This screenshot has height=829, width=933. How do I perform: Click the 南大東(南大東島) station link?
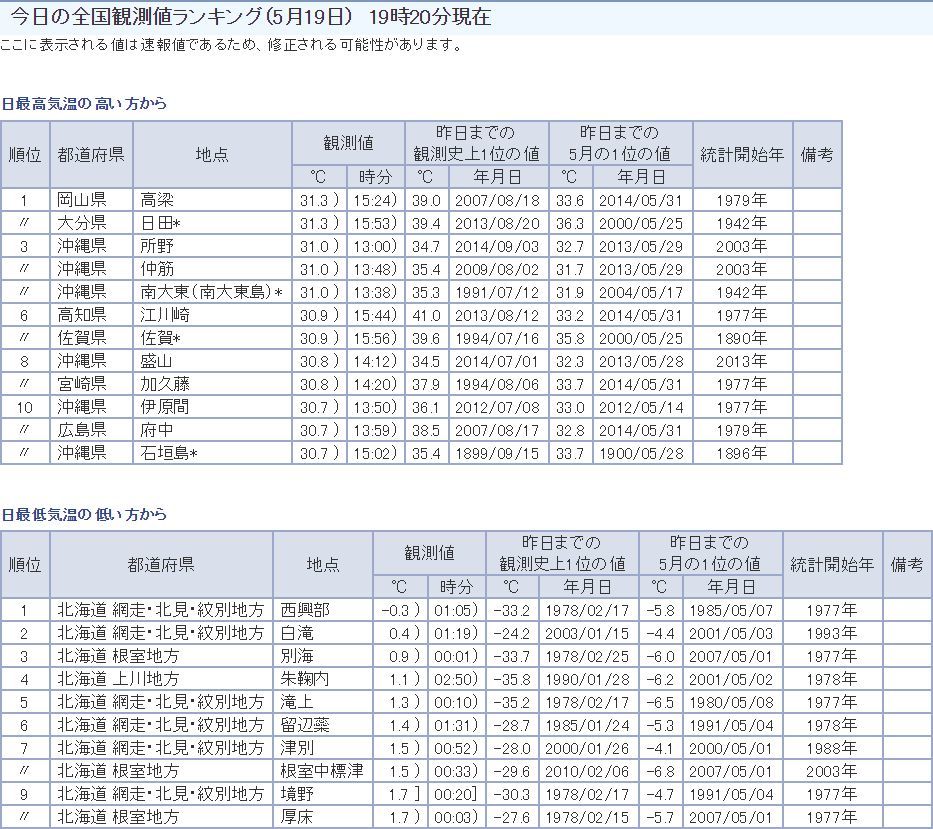[211, 291]
